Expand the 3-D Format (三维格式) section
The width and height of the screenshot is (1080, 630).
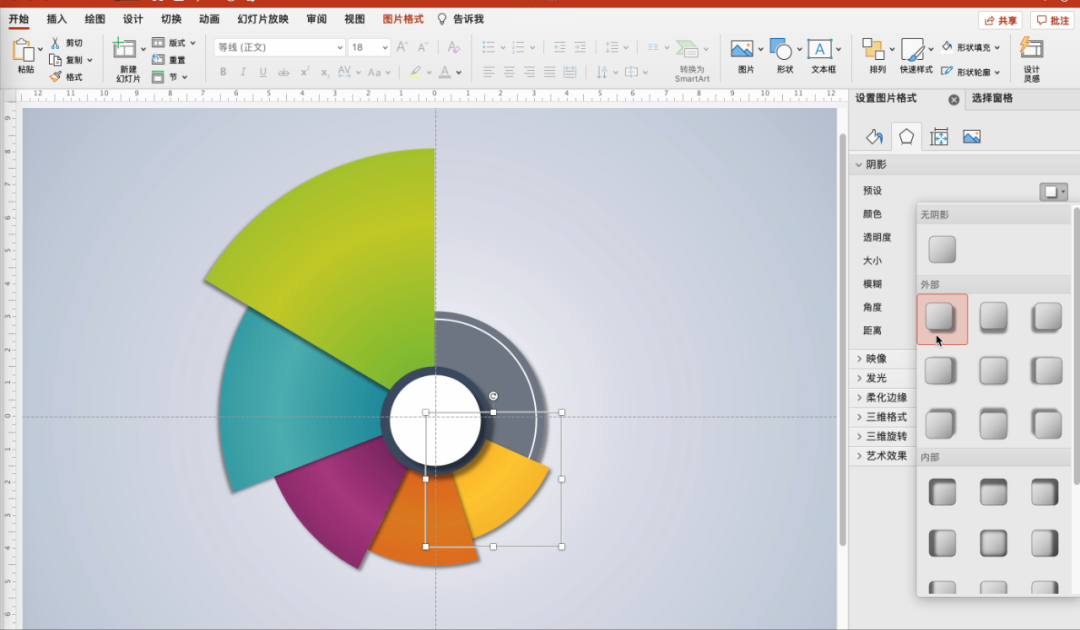859,417
